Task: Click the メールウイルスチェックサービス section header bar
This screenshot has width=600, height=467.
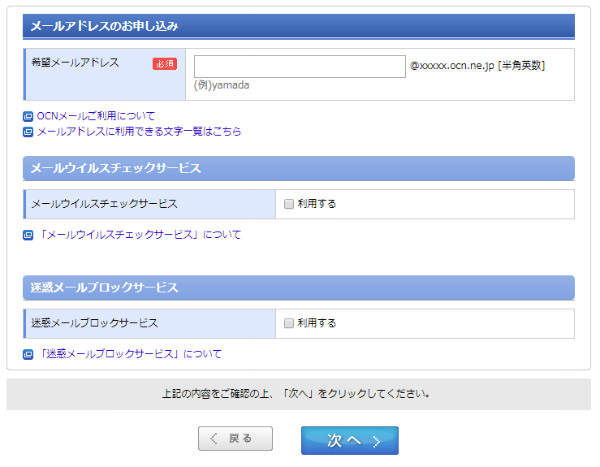Action: (x=299, y=168)
